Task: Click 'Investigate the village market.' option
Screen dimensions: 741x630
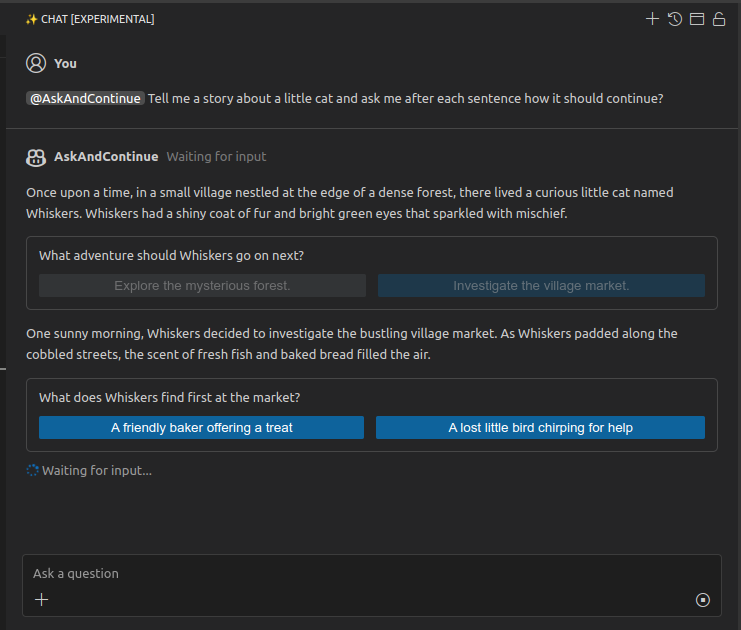Action: (541, 286)
